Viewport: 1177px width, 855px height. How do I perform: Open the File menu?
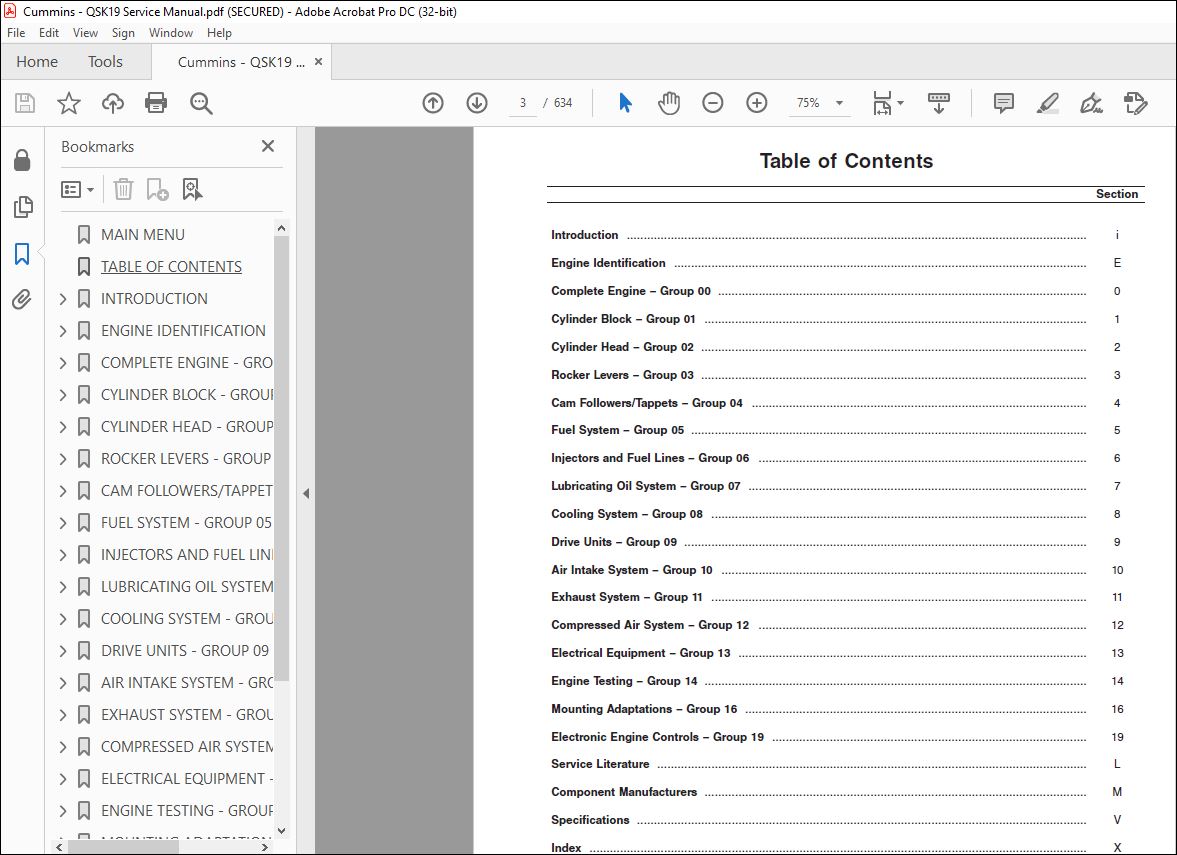pos(16,33)
